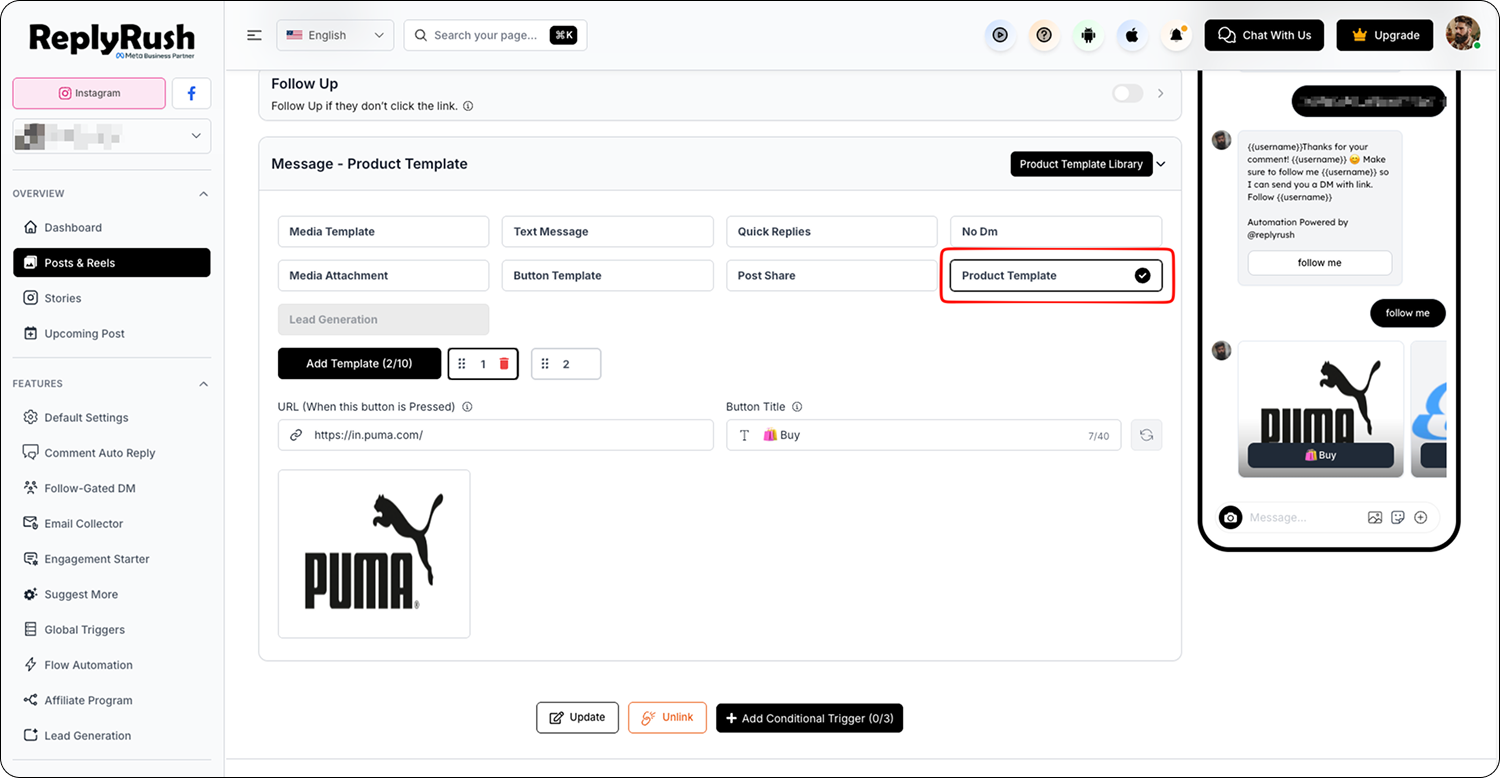This screenshot has width=1500, height=778.
Task: Show info for URL field
Action: [x=467, y=407]
